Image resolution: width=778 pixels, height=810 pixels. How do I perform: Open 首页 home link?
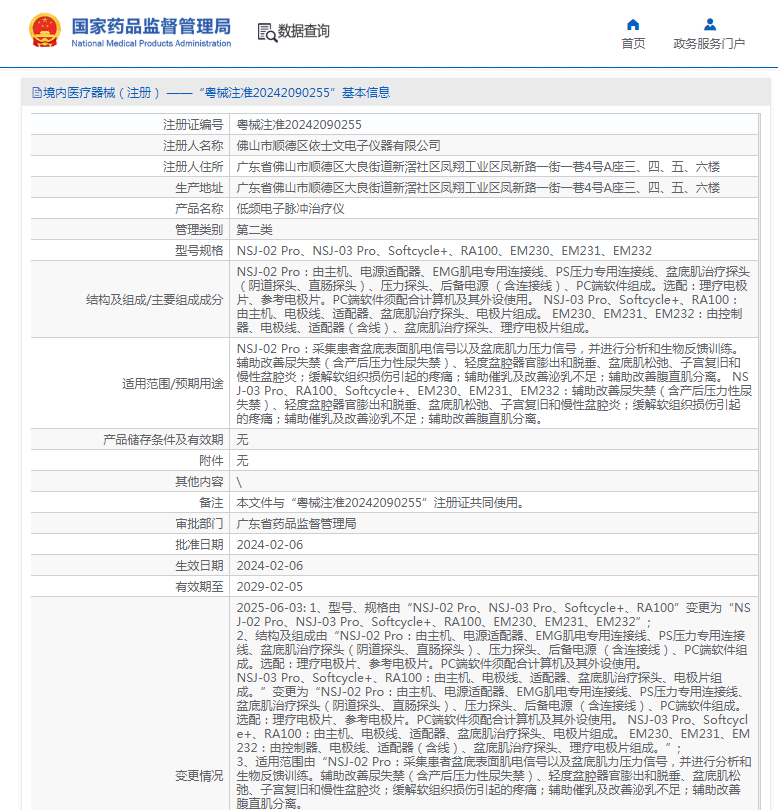633,43
